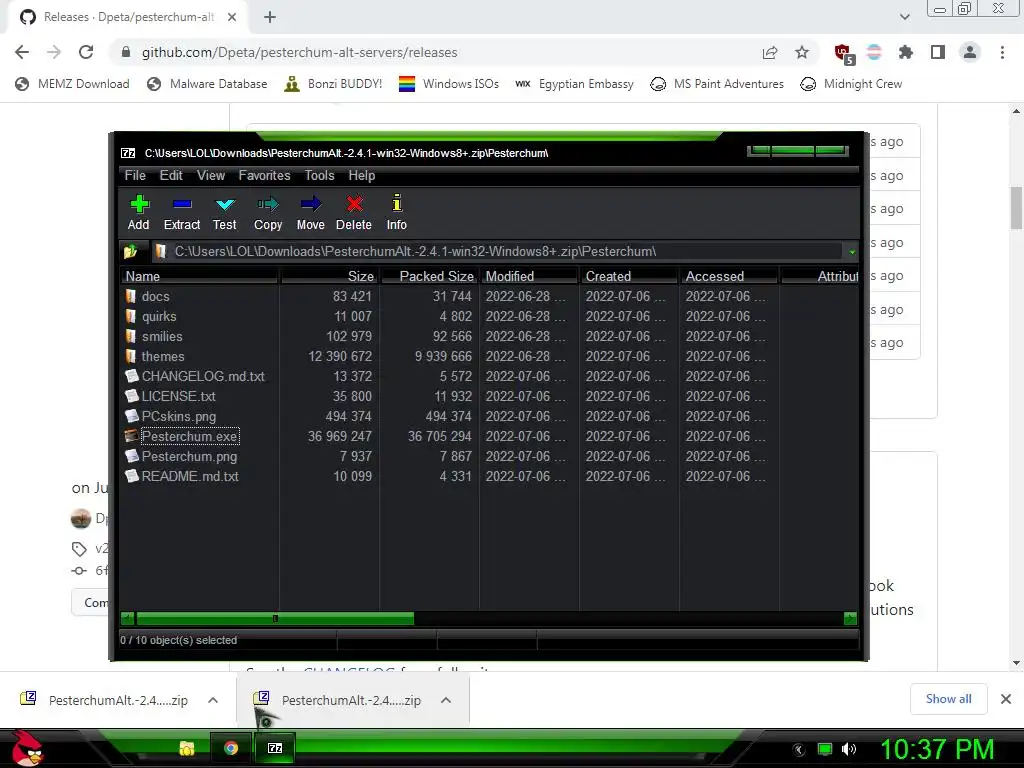Image resolution: width=1024 pixels, height=768 pixels.
Task: Select README.md.txt file
Action: pyautogui.click(x=190, y=477)
